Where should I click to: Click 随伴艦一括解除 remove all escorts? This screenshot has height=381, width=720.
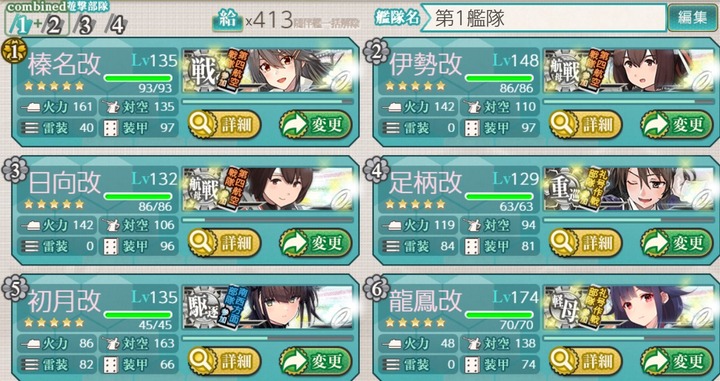pyautogui.click(x=326, y=23)
